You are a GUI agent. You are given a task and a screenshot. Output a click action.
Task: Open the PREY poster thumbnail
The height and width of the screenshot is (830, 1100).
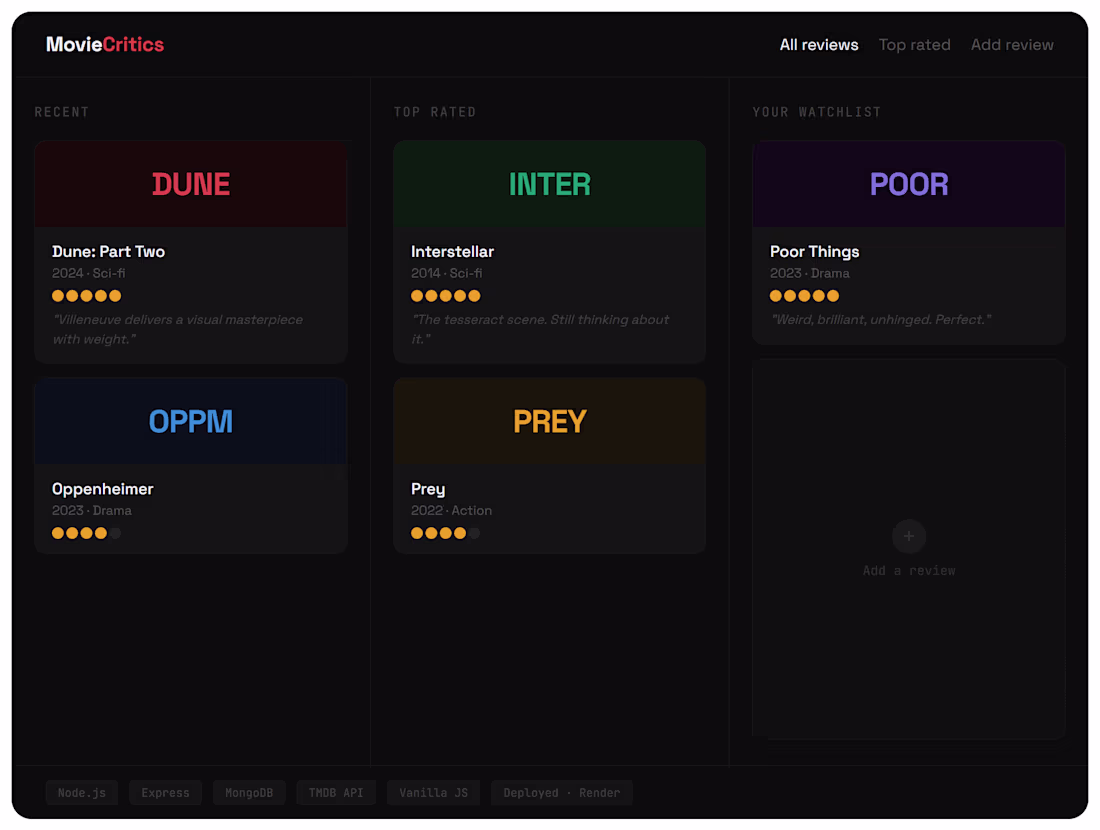tap(549, 421)
